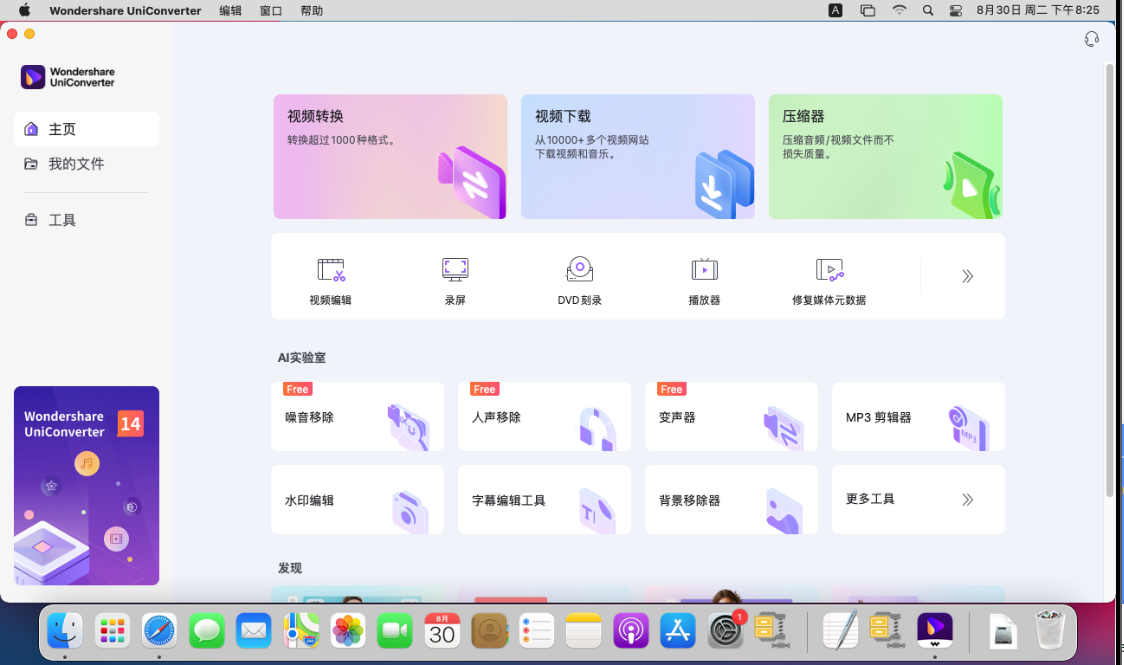The image size is (1124, 665).
Task: Open Notes from the Dock
Action: (x=584, y=631)
